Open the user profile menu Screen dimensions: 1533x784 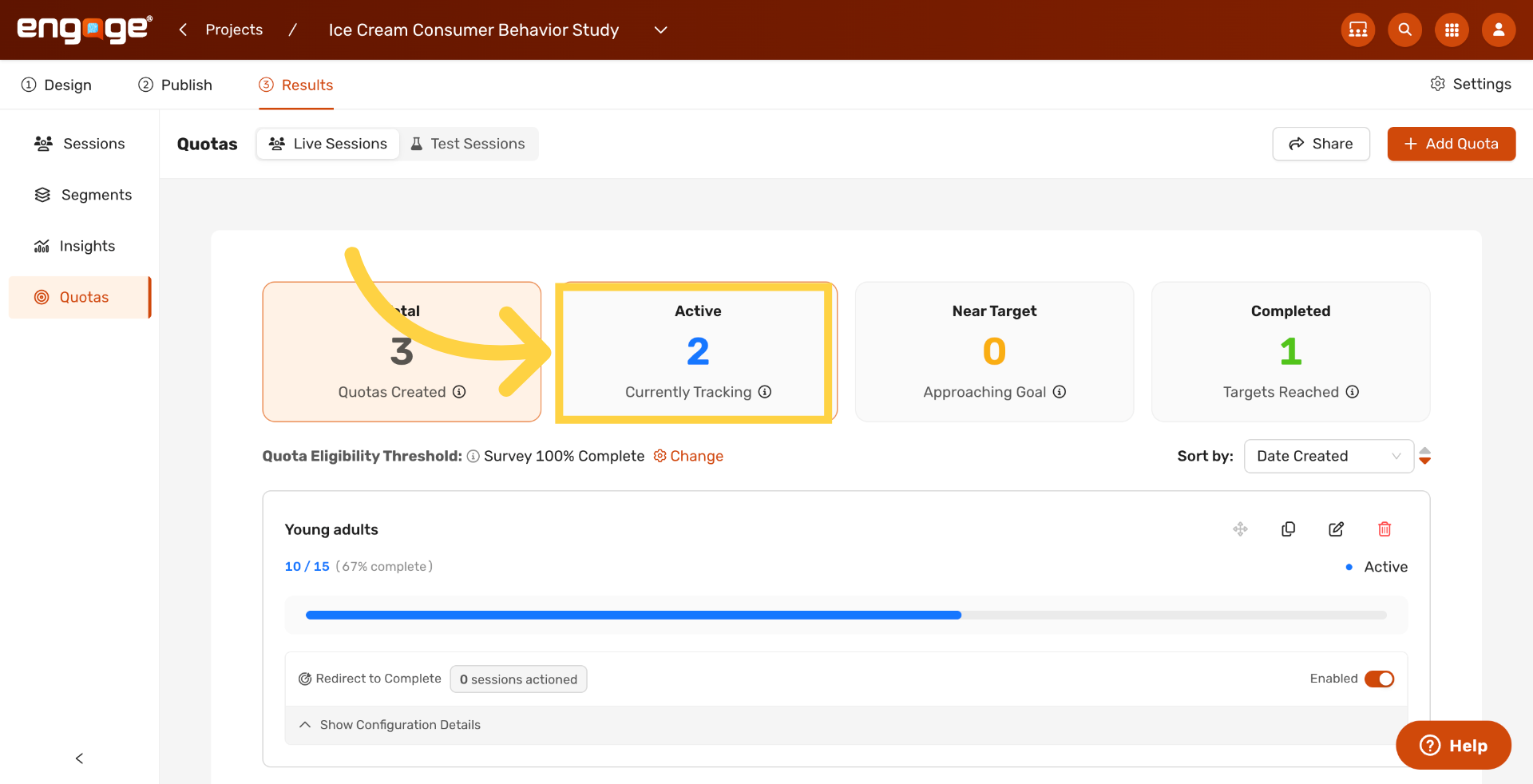[x=1499, y=30]
